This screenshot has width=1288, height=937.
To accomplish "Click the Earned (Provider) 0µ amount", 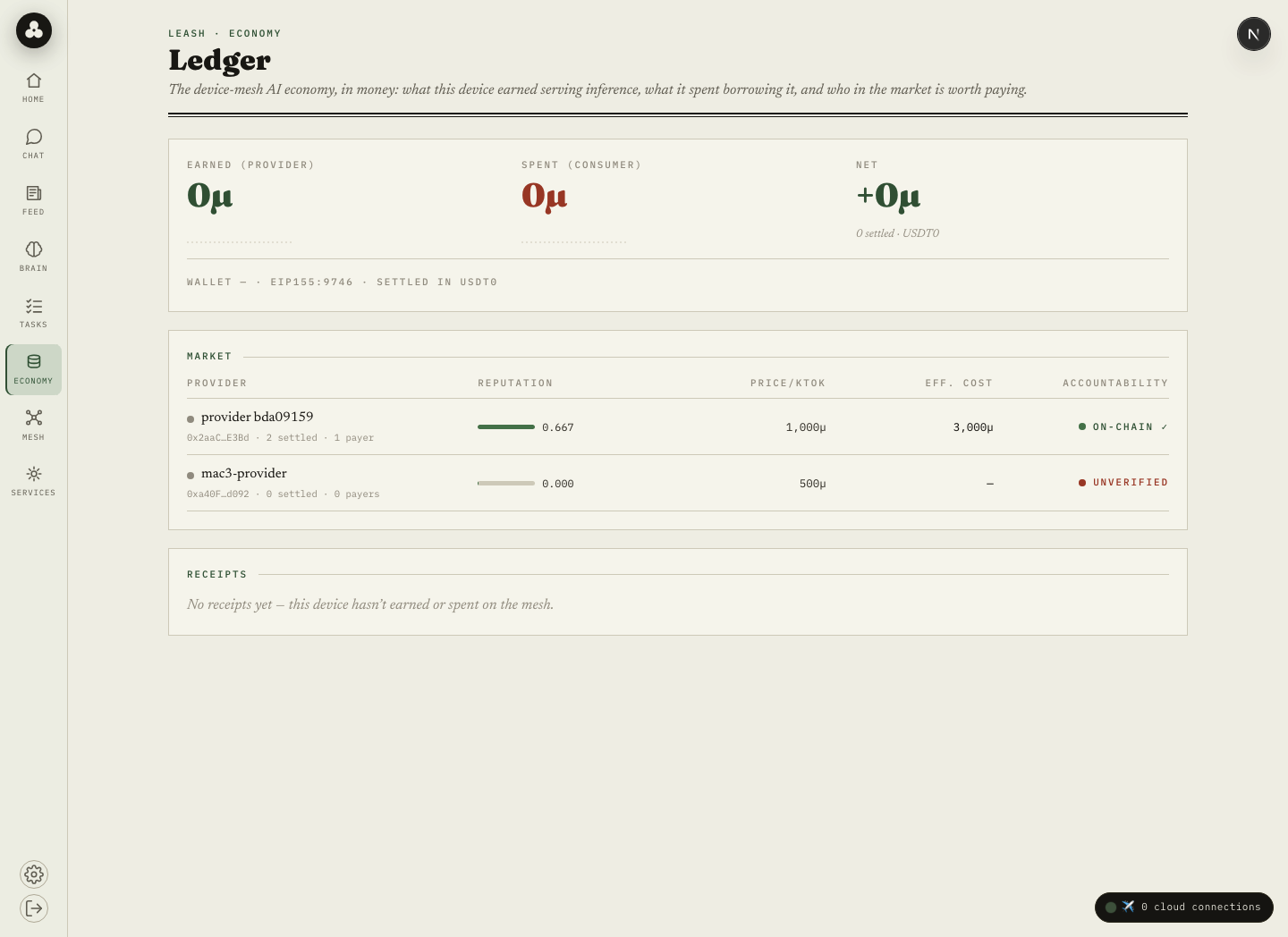I will (x=210, y=196).
